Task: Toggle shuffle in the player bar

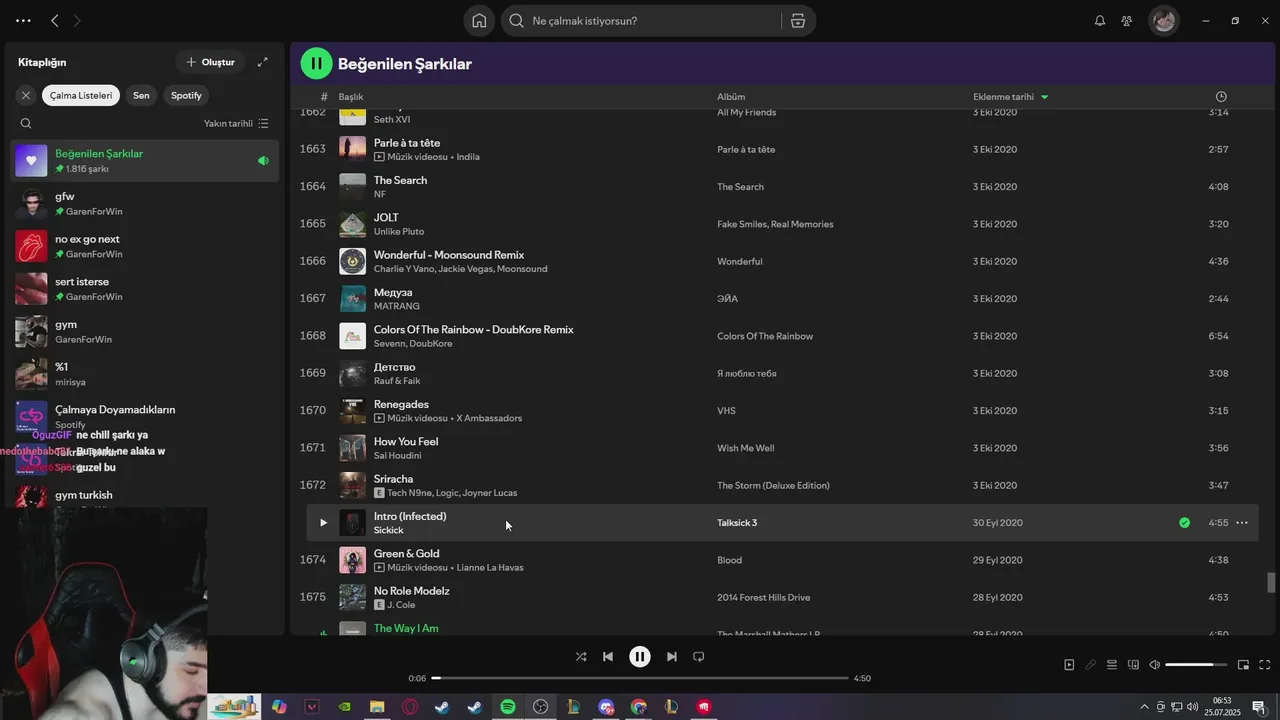Action: coord(581,657)
